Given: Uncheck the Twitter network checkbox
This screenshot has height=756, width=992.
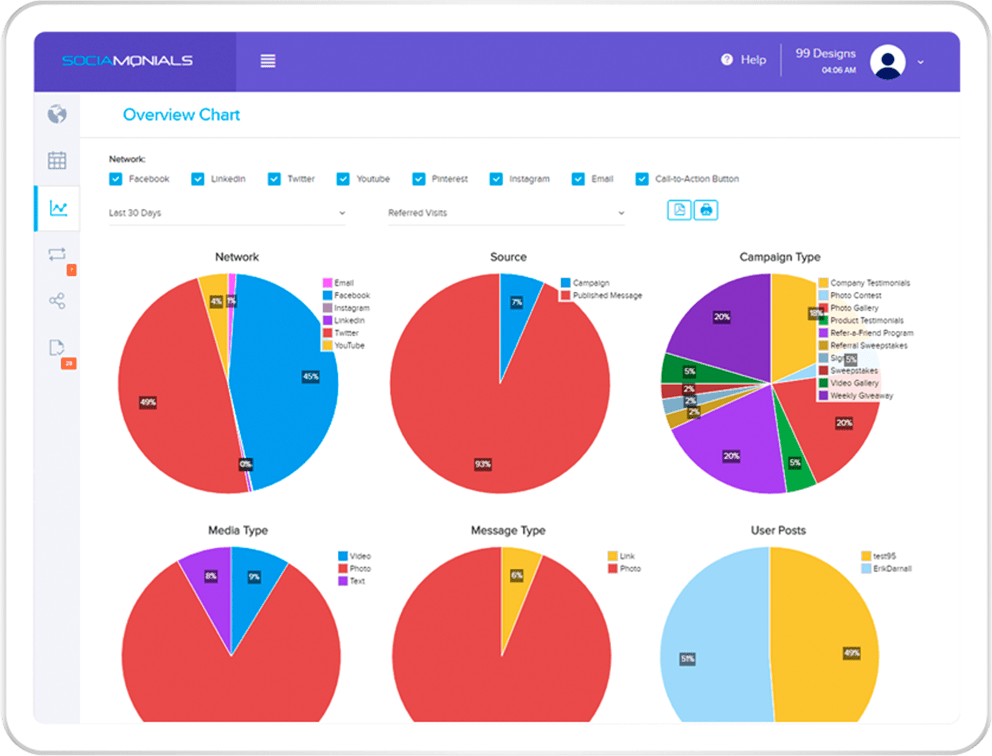Looking at the screenshot, I should coord(274,179).
